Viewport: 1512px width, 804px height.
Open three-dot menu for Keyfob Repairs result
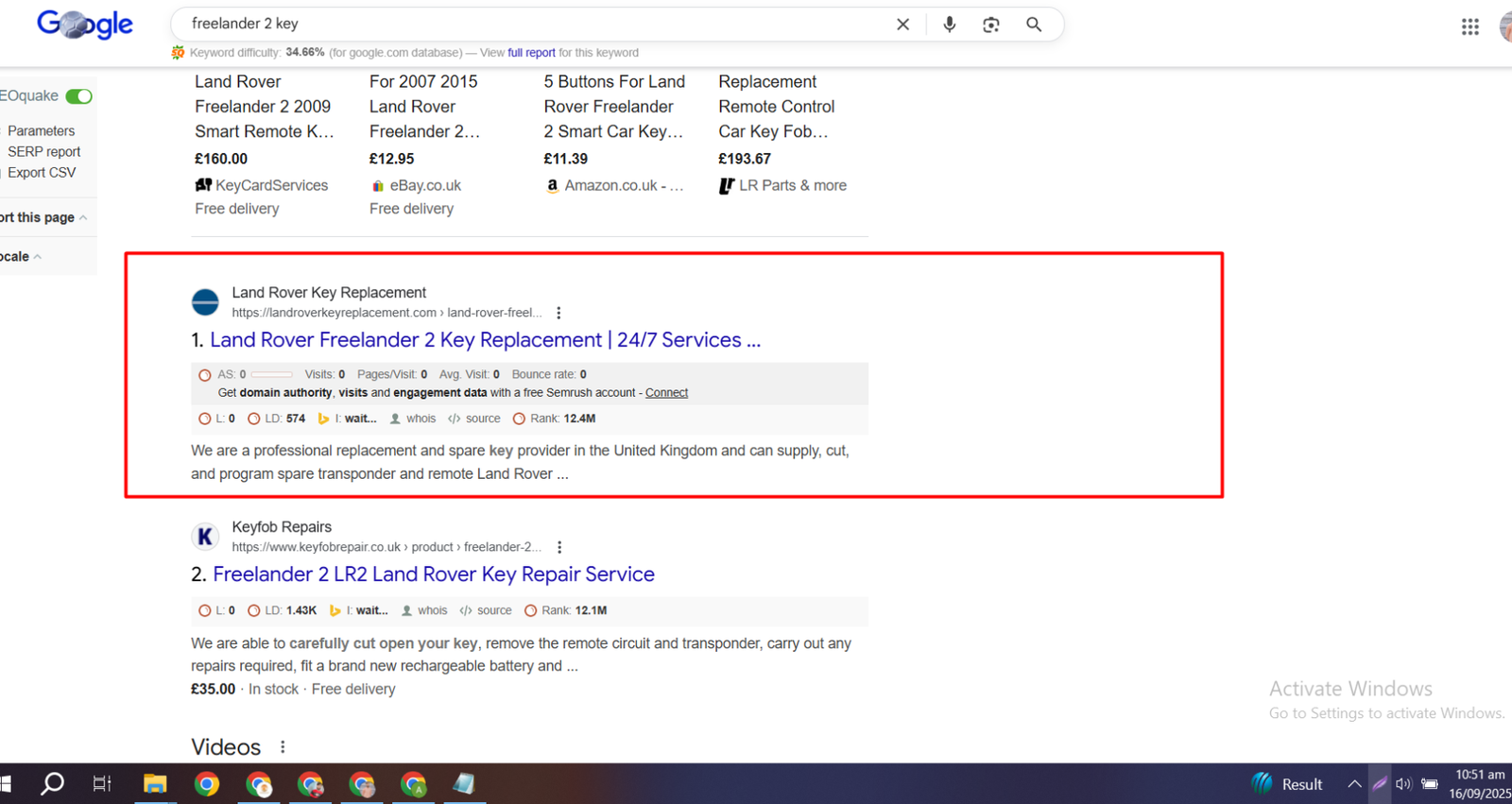pos(559,547)
